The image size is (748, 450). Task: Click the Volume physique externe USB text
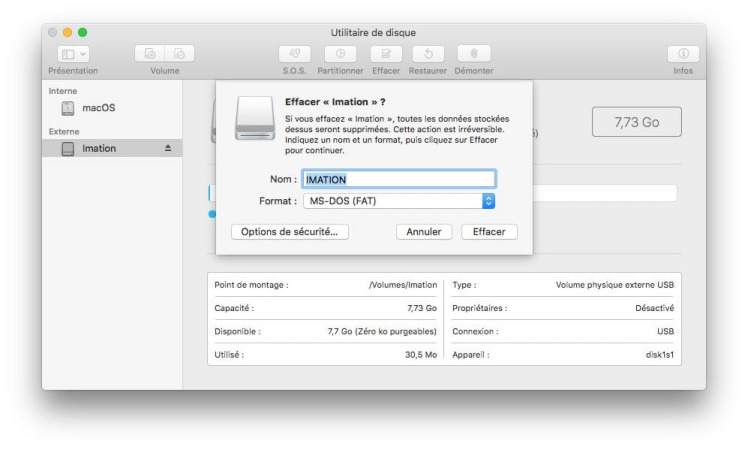614,285
